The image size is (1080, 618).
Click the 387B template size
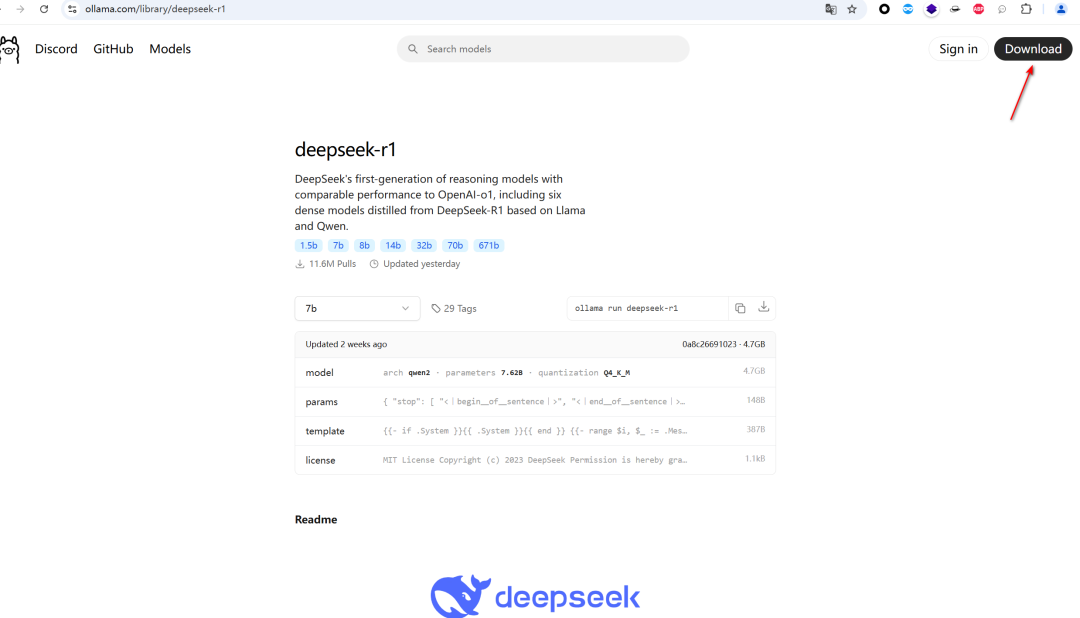pos(756,429)
